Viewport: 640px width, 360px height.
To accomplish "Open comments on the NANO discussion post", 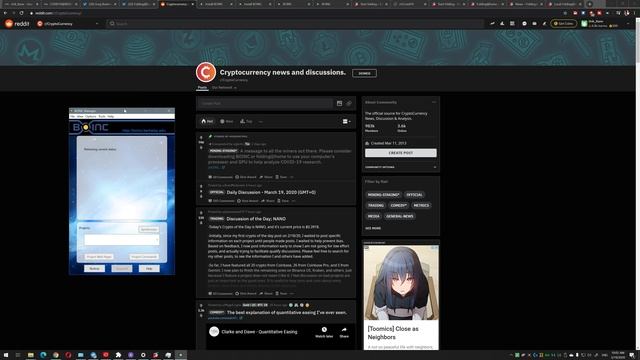I will point(220,293).
